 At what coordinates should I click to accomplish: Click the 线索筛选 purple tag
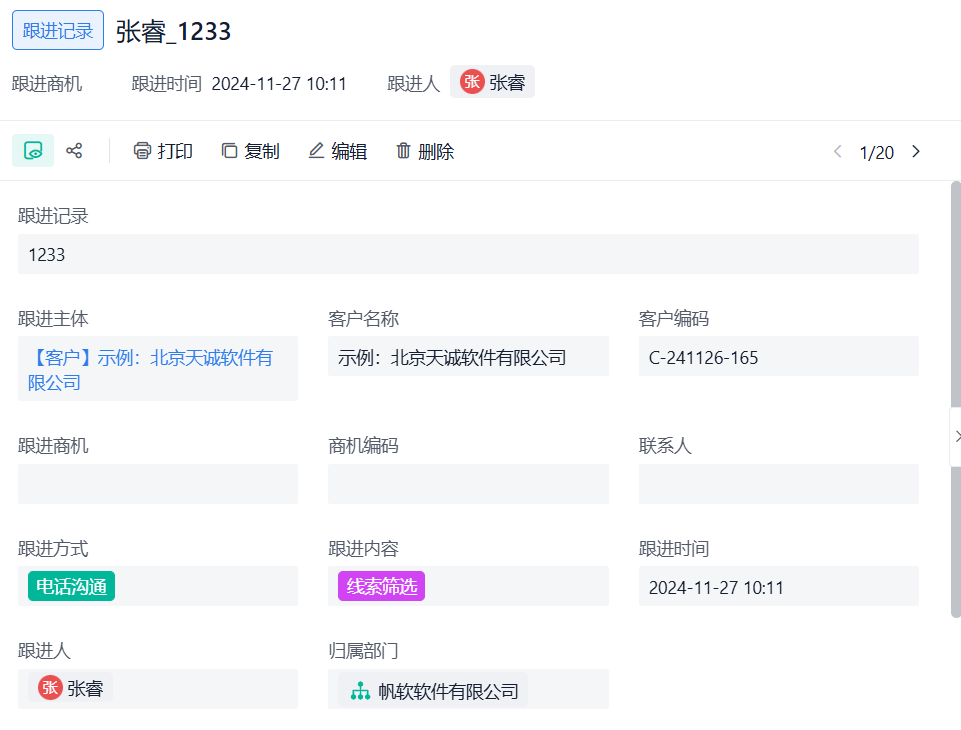381,586
